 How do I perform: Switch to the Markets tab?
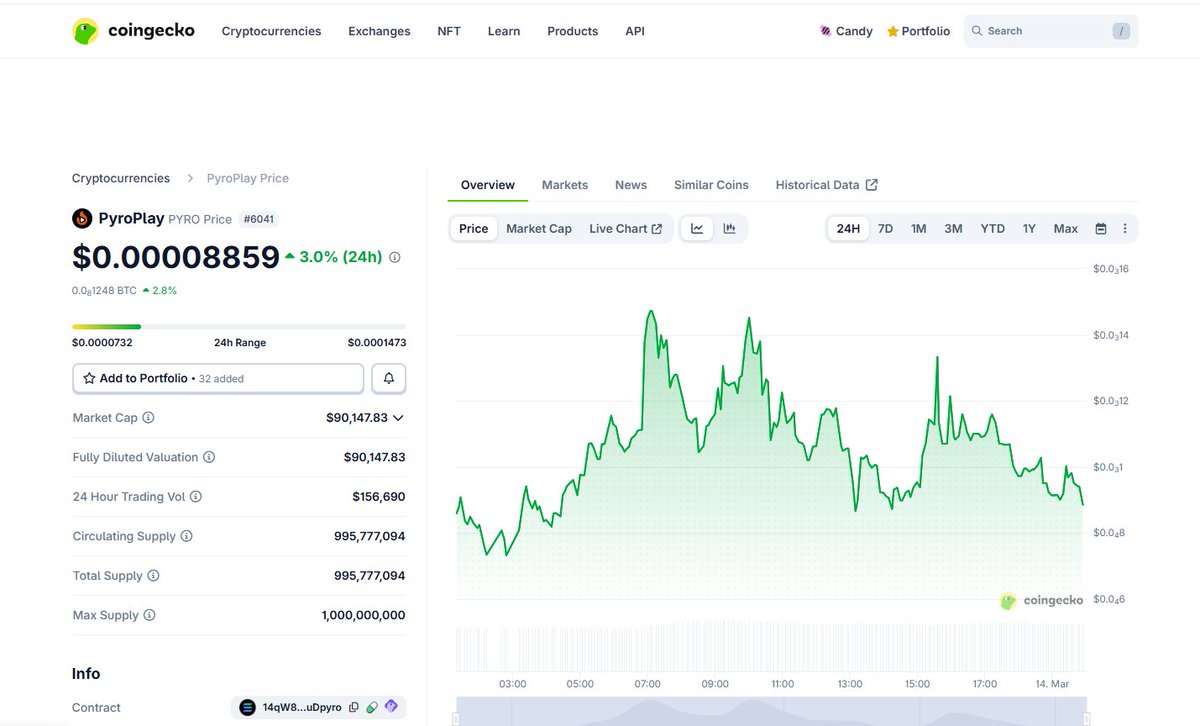pos(565,184)
